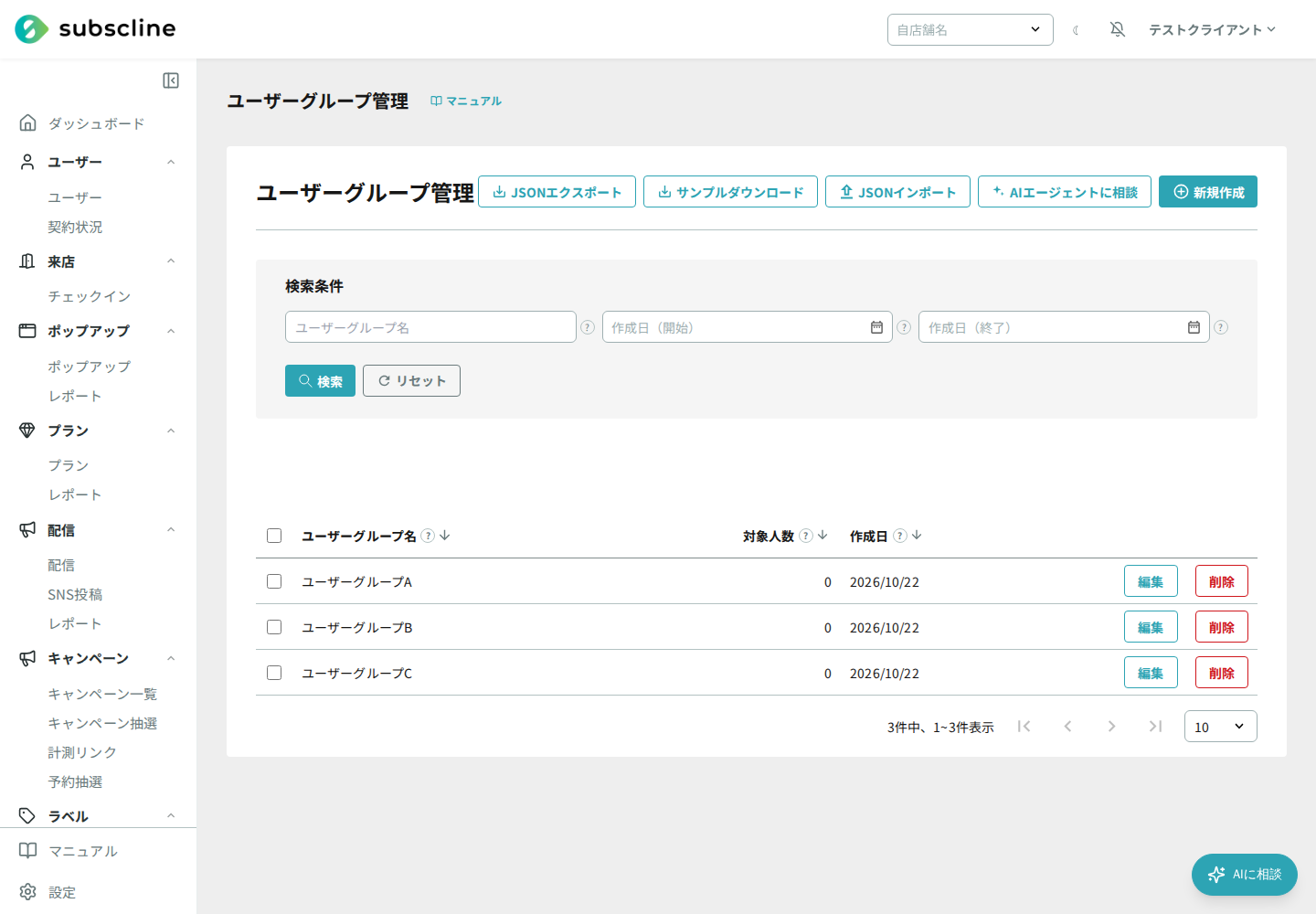The height and width of the screenshot is (914, 1316).
Task: Collapse the ポップアップ sidebar section
Action: tap(171, 331)
